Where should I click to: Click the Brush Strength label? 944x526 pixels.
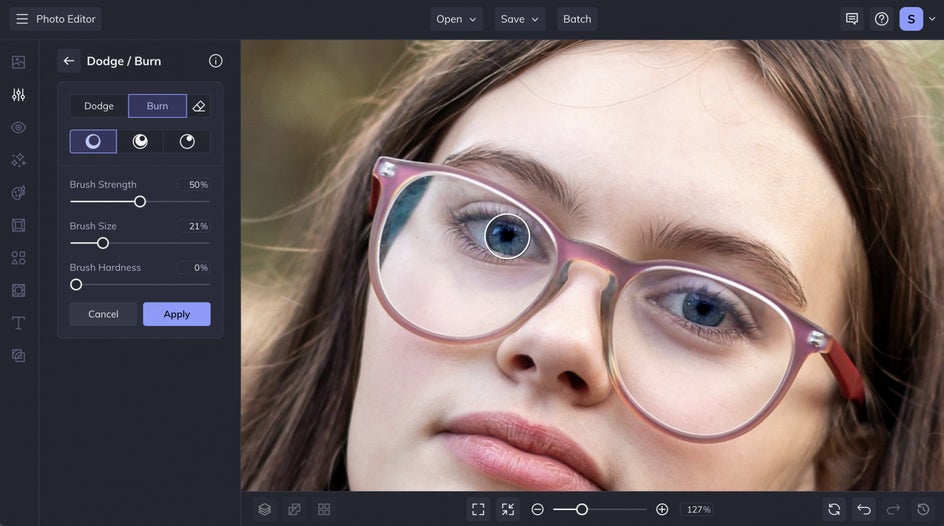pos(103,184)
